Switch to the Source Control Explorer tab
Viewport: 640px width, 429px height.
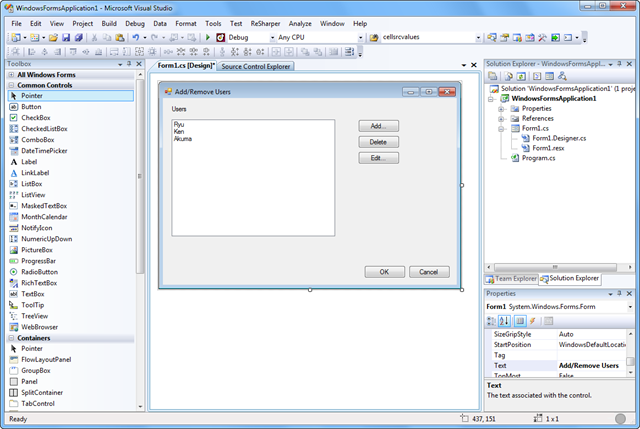coord(257,66)
